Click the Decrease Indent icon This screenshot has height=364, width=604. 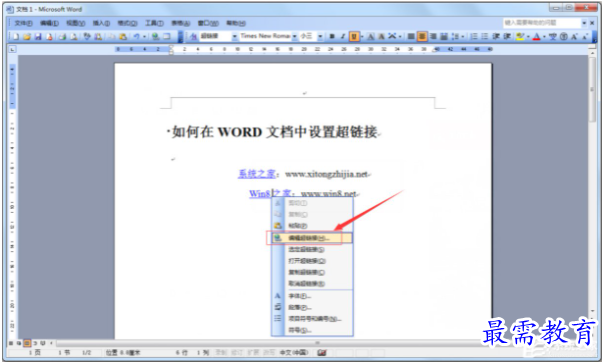click(x=496, y=37)
